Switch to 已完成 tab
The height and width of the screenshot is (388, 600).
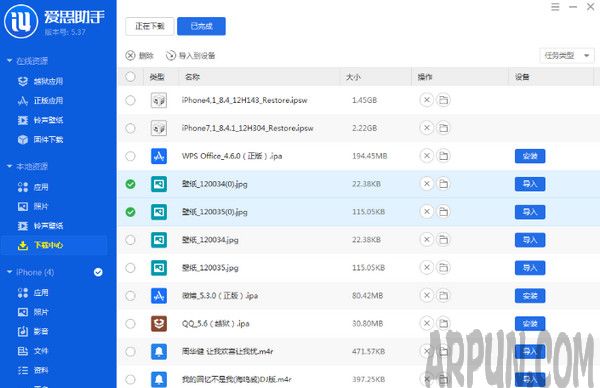pyautogui.click(x=201, y=26)
